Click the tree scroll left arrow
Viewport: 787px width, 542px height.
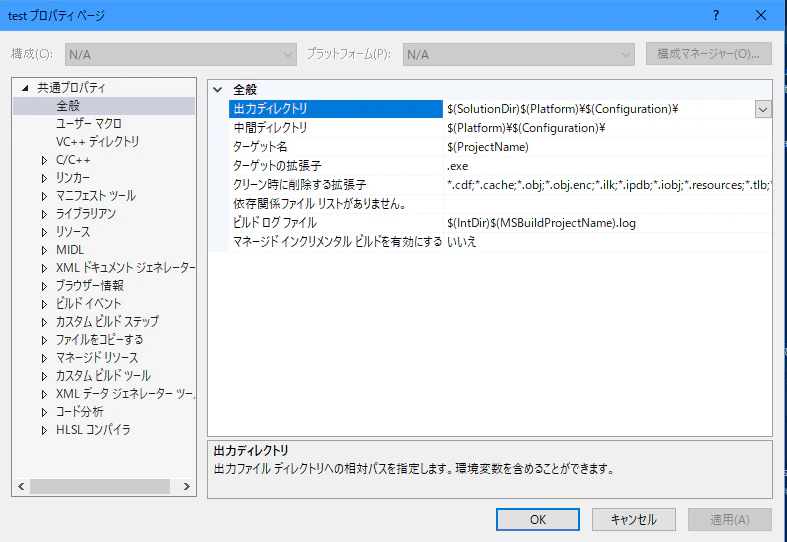coord(21,486)
